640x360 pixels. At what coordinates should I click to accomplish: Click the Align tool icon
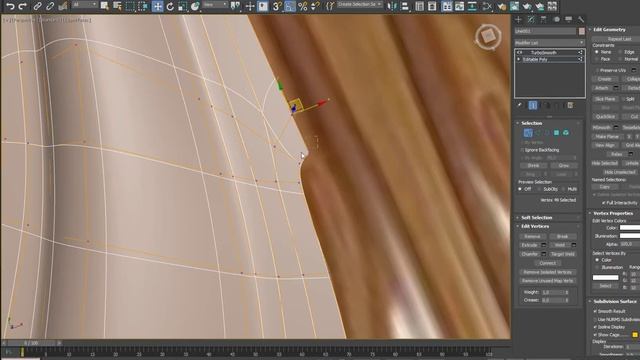[x=405, y=6]
